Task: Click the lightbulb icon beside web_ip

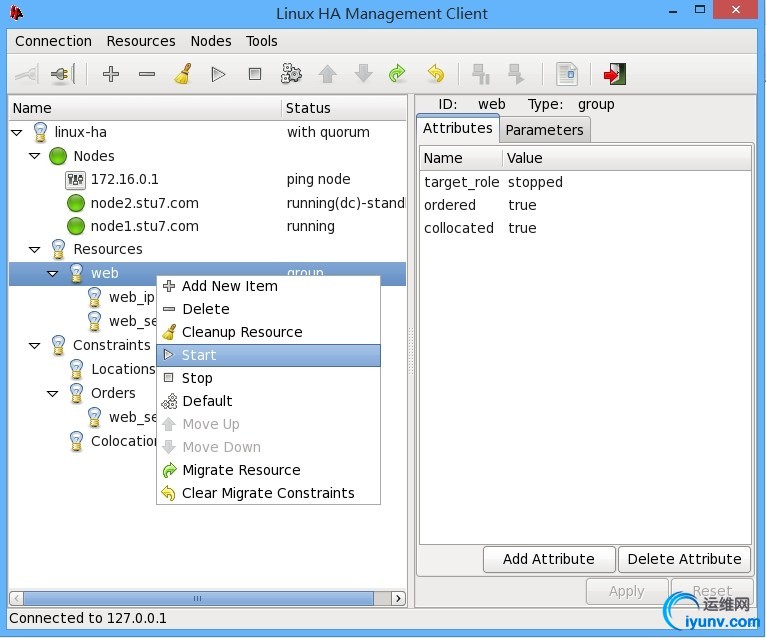Action: tap(94, 298)
